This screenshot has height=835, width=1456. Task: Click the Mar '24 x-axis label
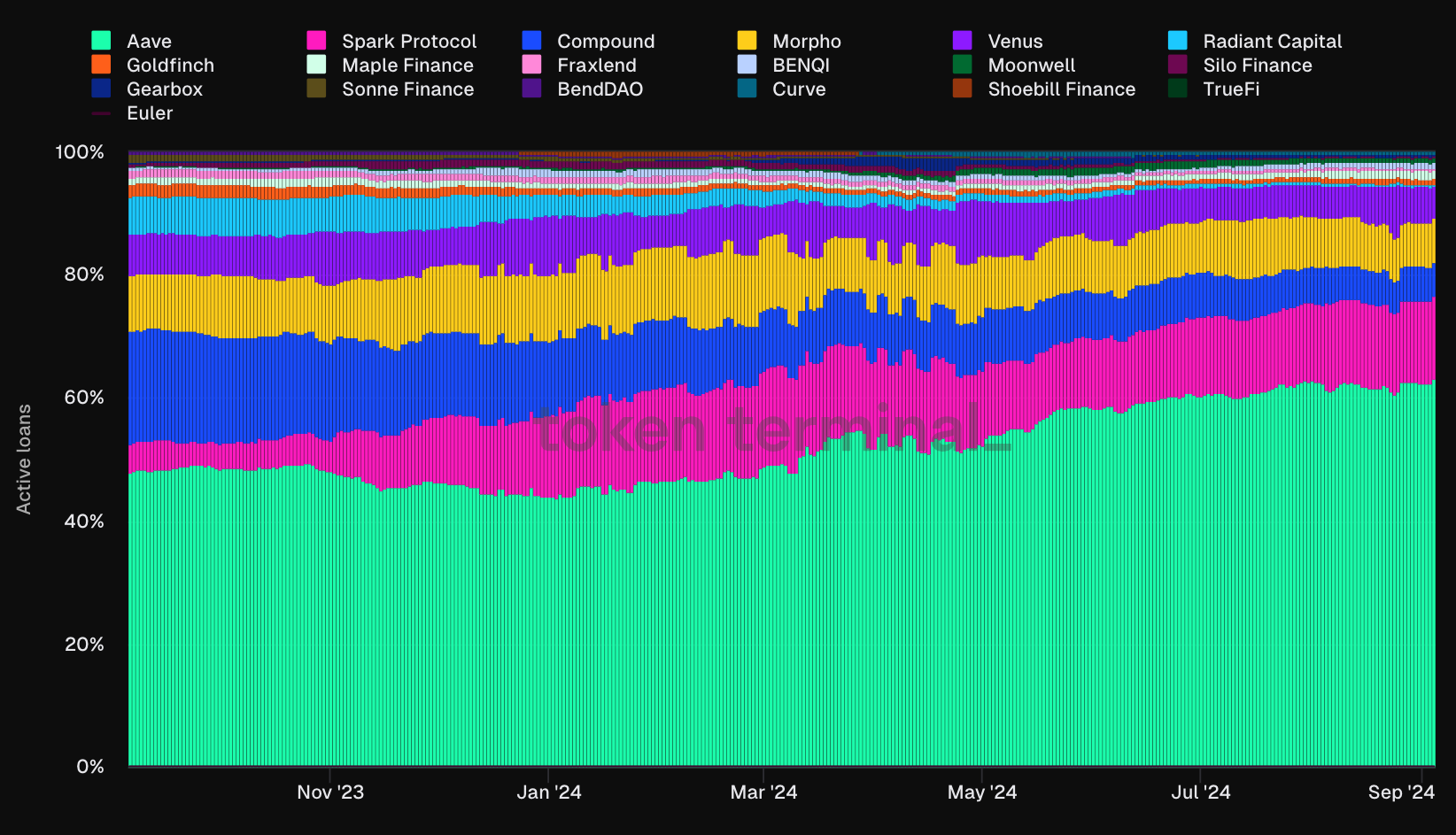pos(763,792)
